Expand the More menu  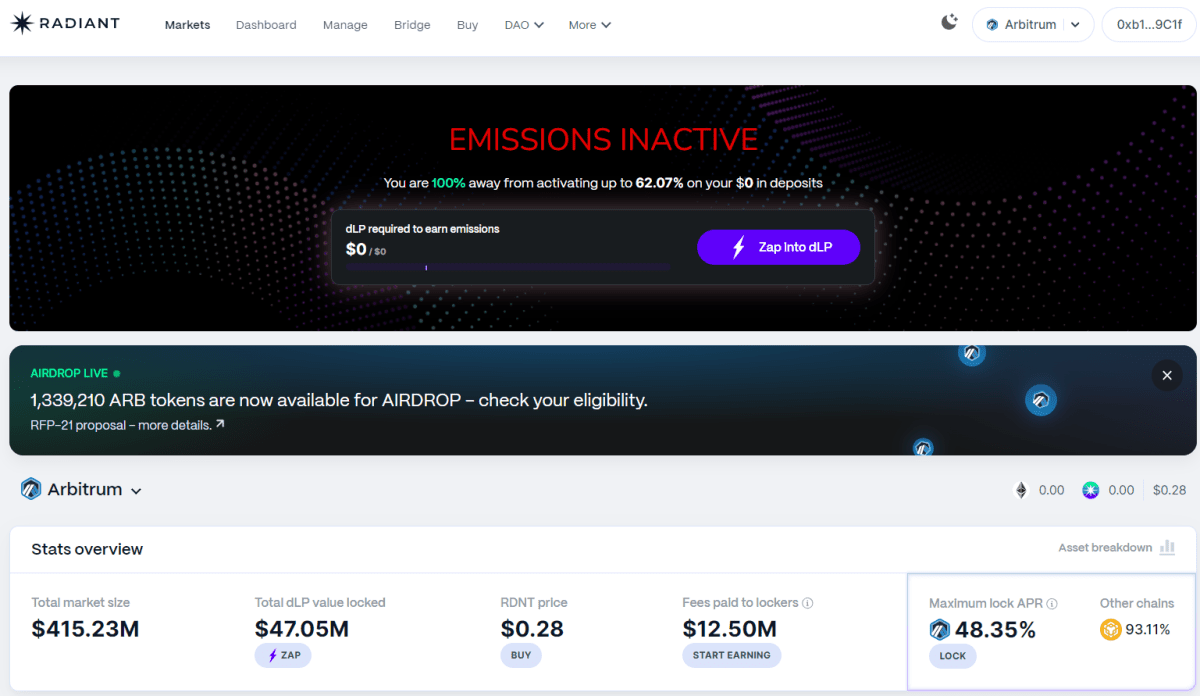click(x=589, y=25)
